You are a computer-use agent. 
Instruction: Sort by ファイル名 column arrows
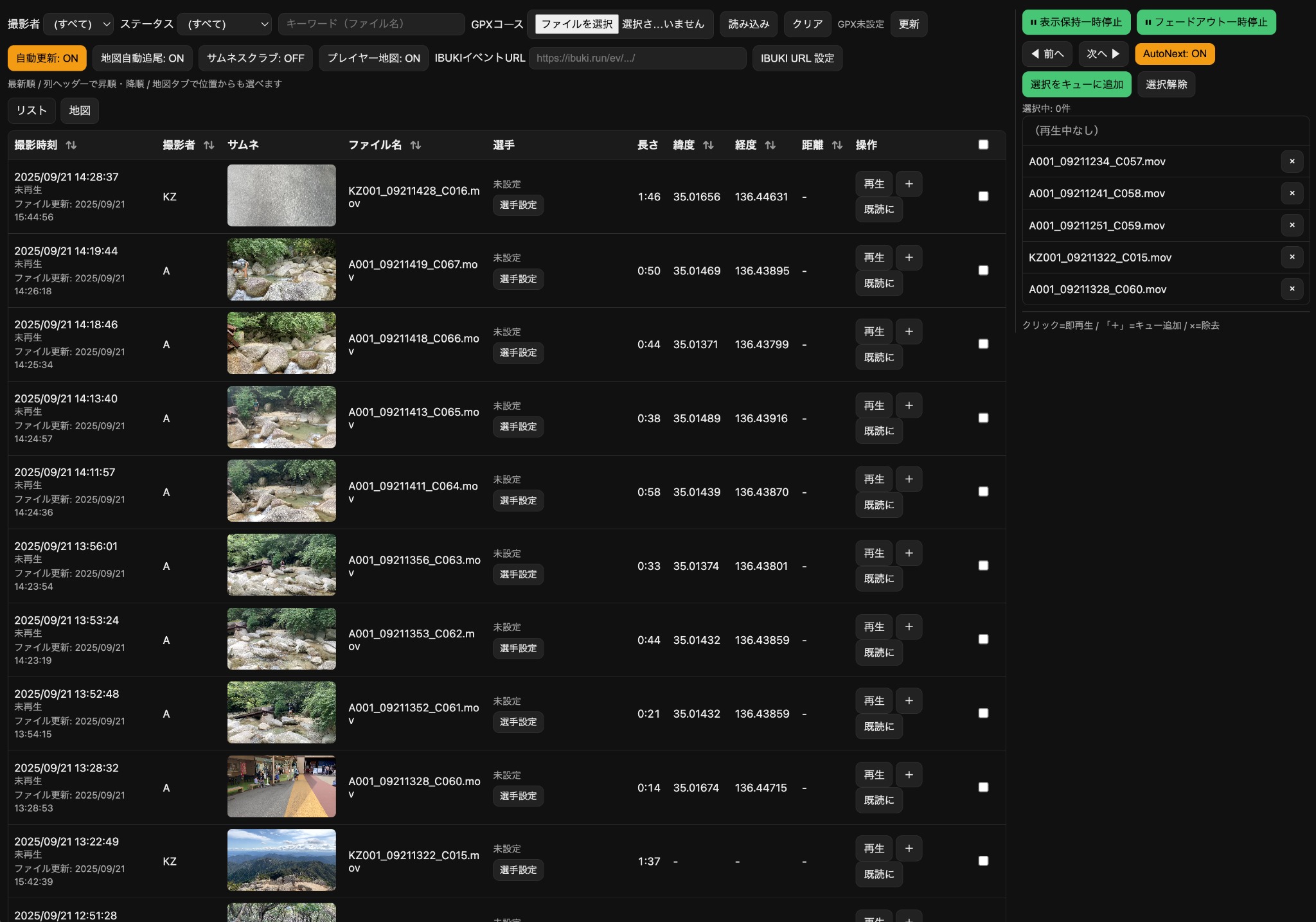tap(416, 145)
